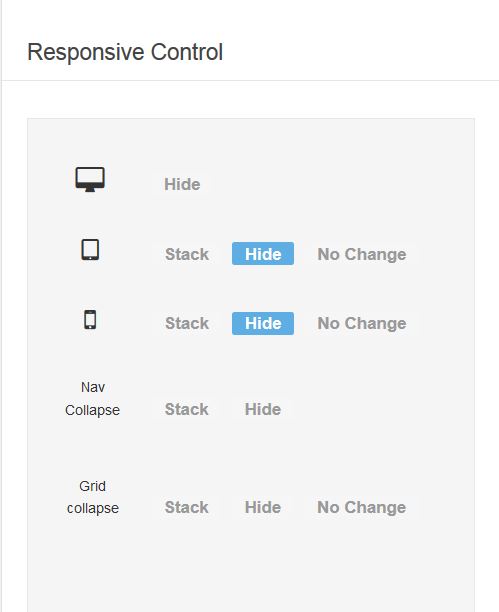Click the Responsive Control heading
Image resolution: width=499 pixels, height=612 pixels.
(x=125, y=52)
